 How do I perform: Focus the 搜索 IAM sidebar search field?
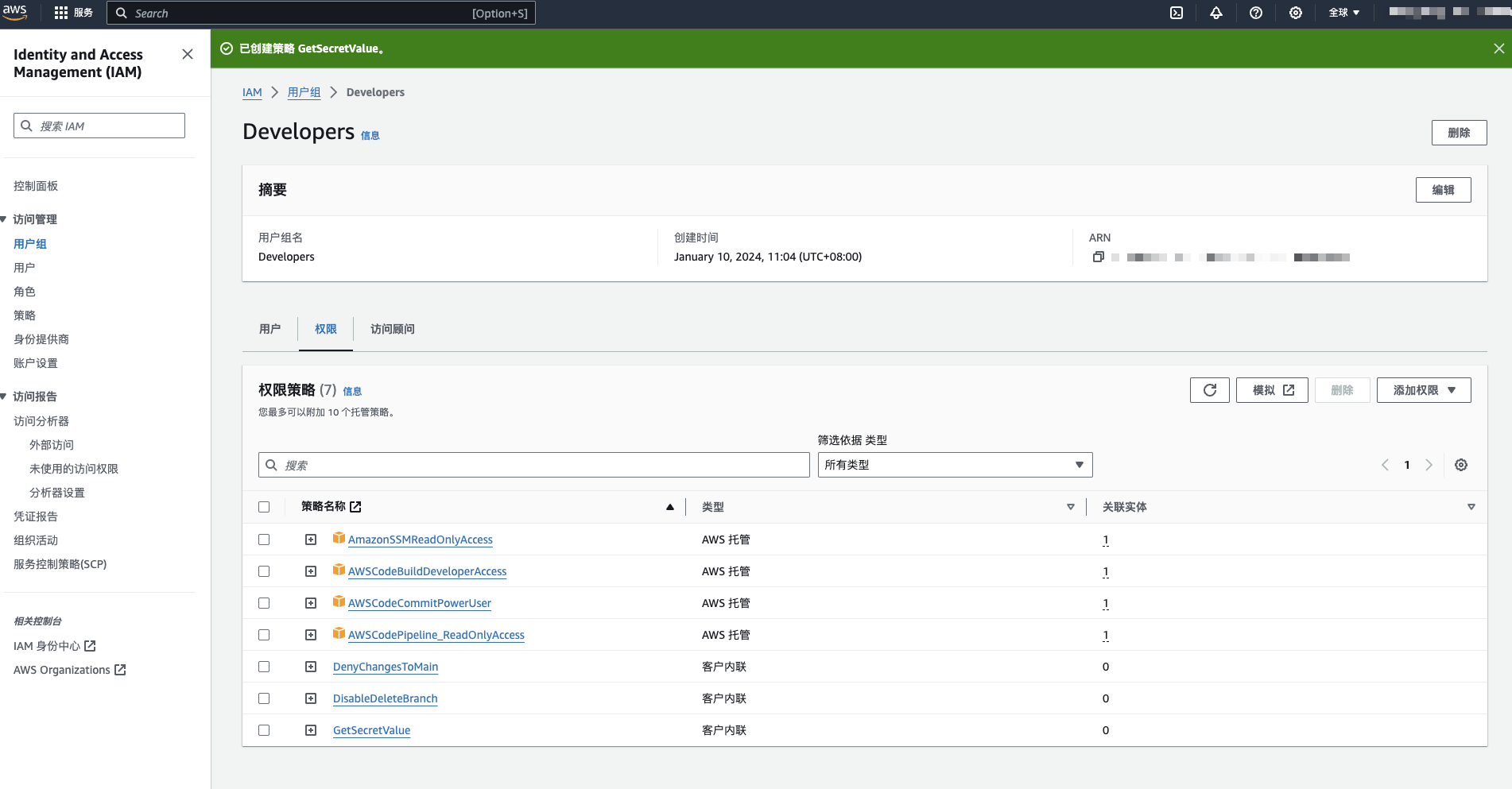(x=99, y=126)
